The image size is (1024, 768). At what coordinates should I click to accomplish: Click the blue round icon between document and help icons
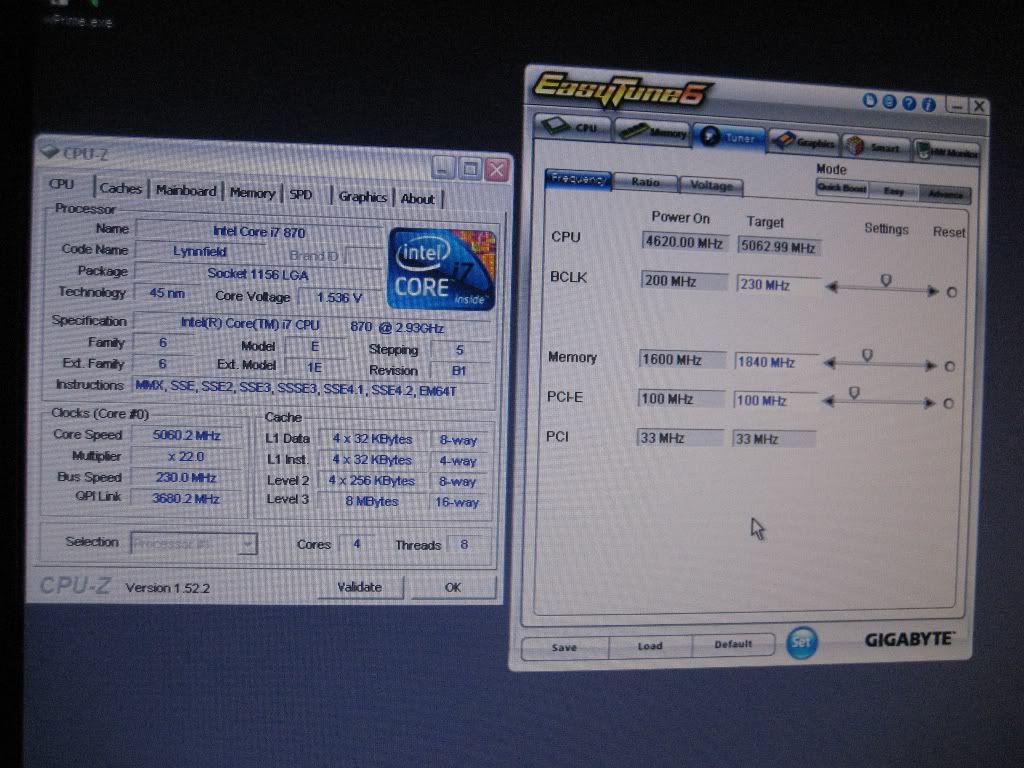(x=889, y=101)
